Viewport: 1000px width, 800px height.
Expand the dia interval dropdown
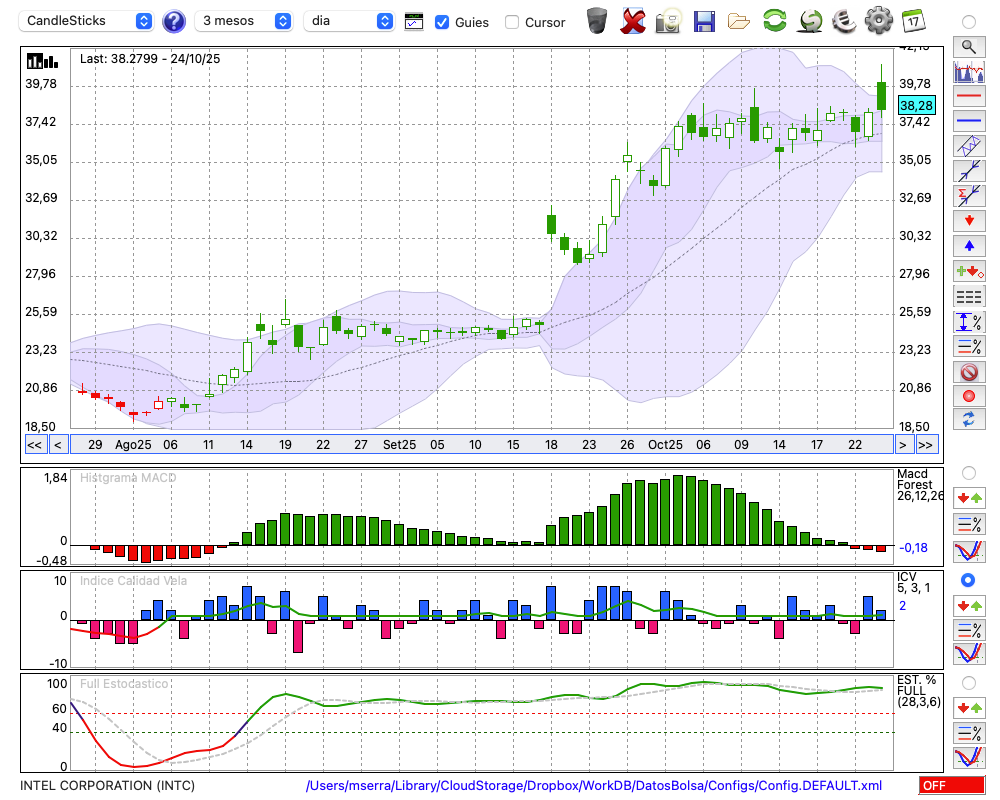pyautogui.click(x=349, y=21)
